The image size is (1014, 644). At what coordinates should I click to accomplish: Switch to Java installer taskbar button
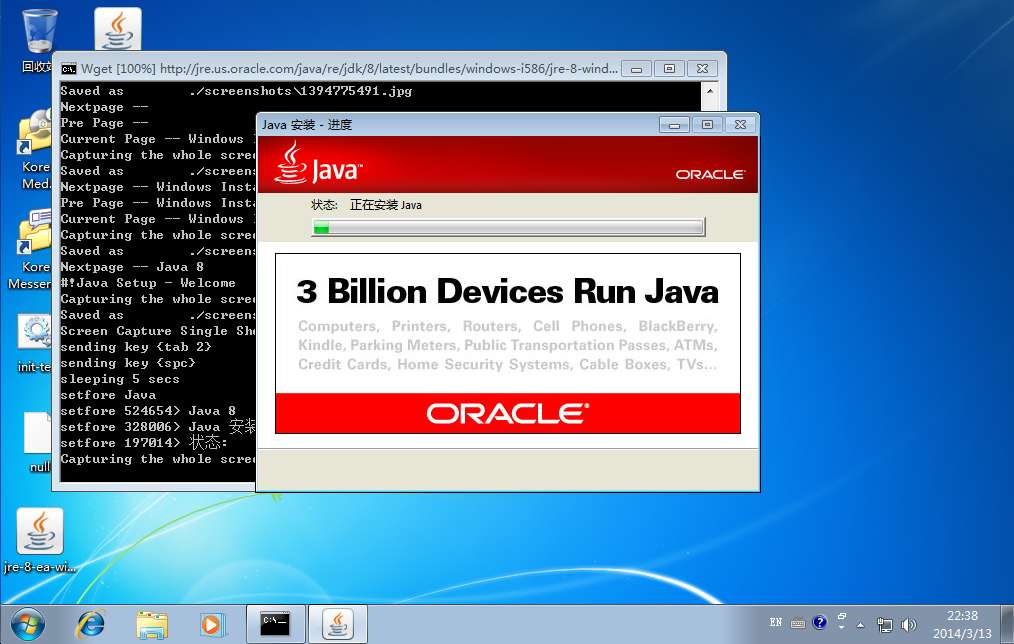pos(337,624)
